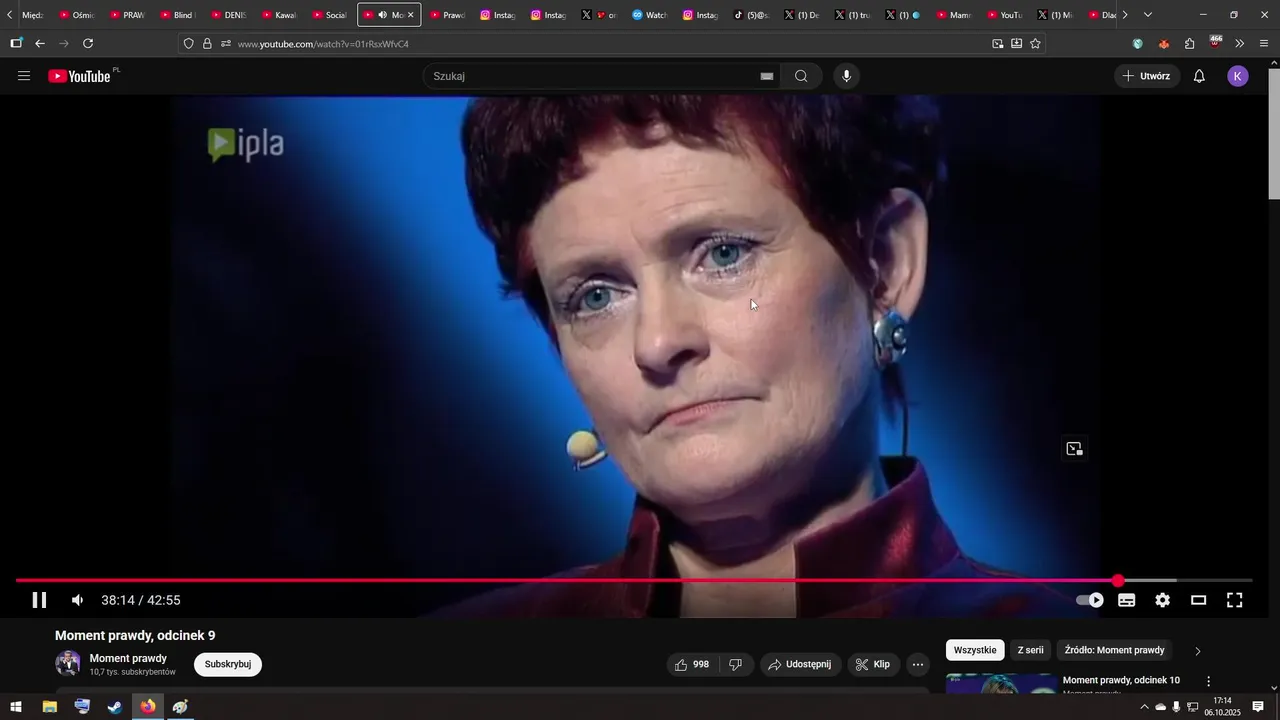Switch to the Kawal tab
Screen dimensions: 1280x720
pos(279,15)
